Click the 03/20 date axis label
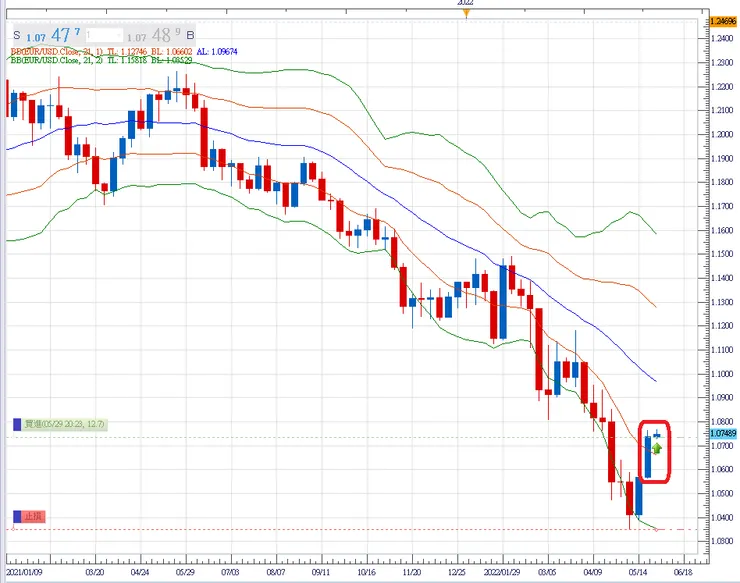Viewport: 740px width, 583px height. 95,572
